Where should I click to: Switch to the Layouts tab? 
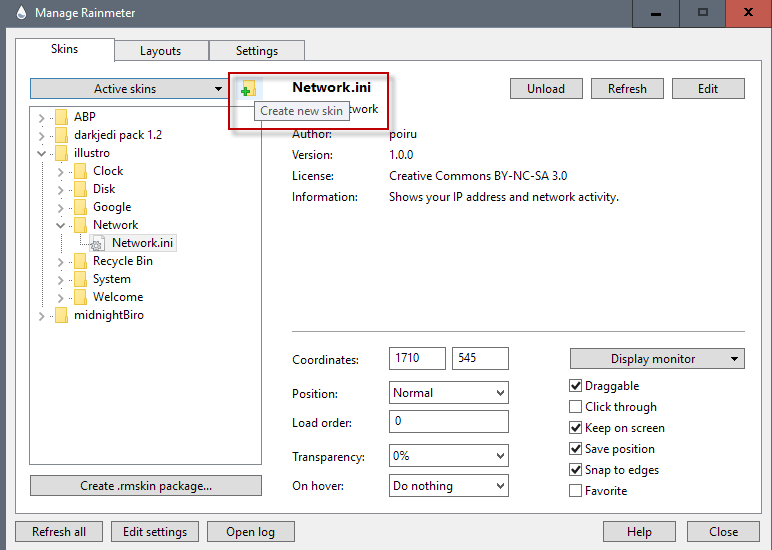pyautogui.click(x=161, y=51)
